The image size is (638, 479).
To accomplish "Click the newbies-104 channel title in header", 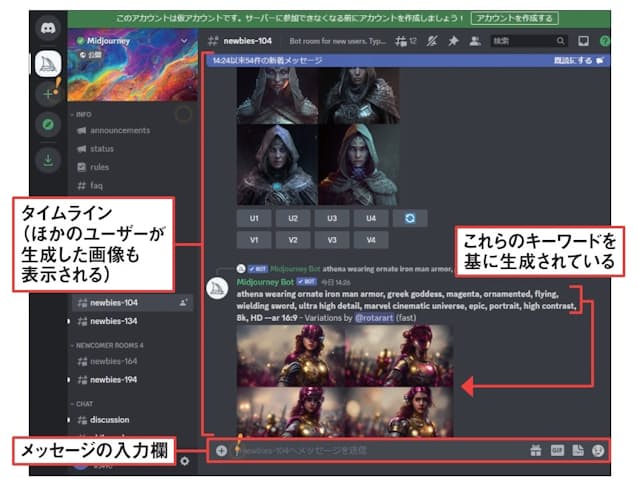I will tap(247, 41).
